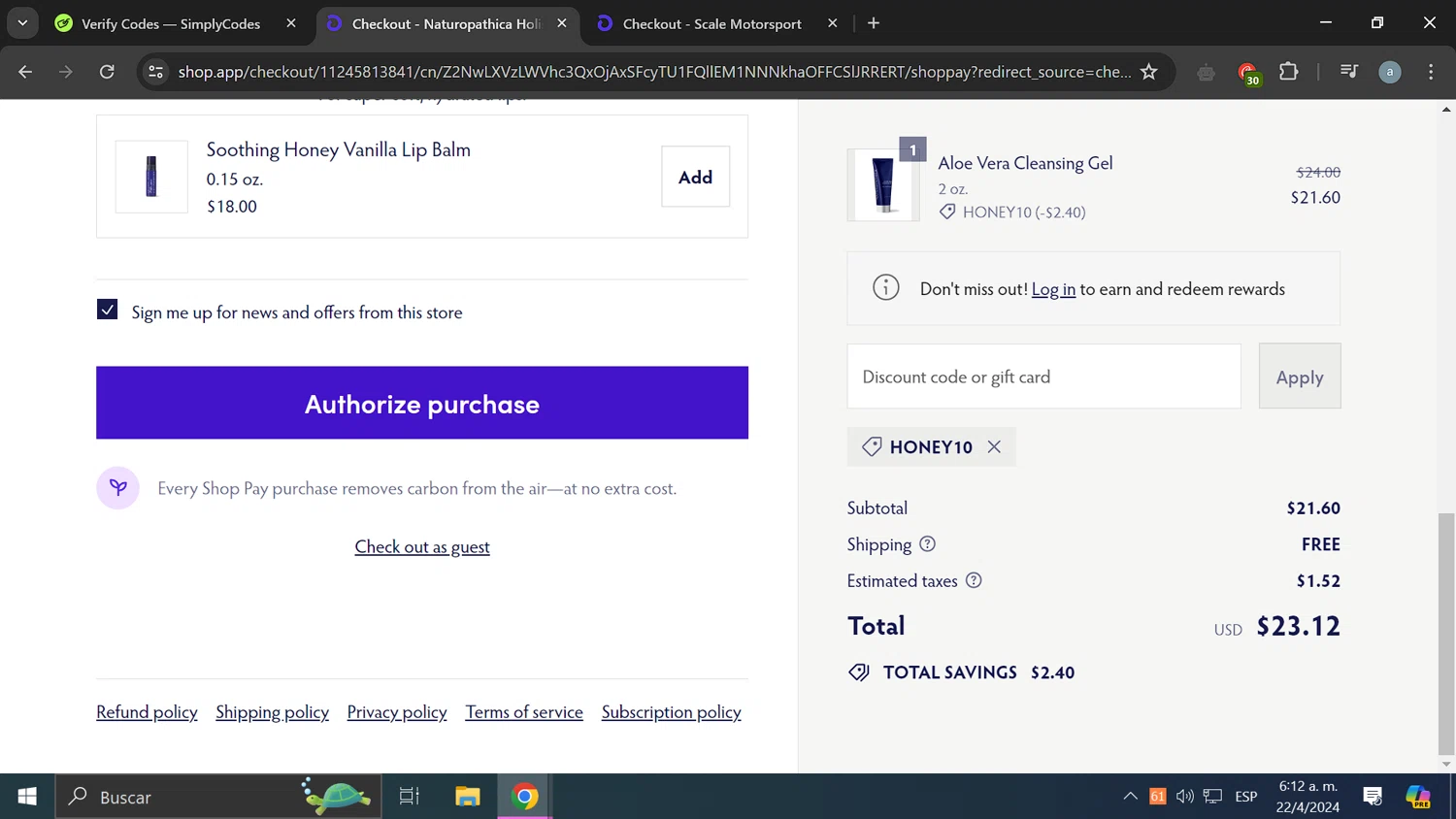Image resolution: width=1456 pixels, height=819 pixels.
Task: Click the Total Savings tag icon
Action: [859, 672]
